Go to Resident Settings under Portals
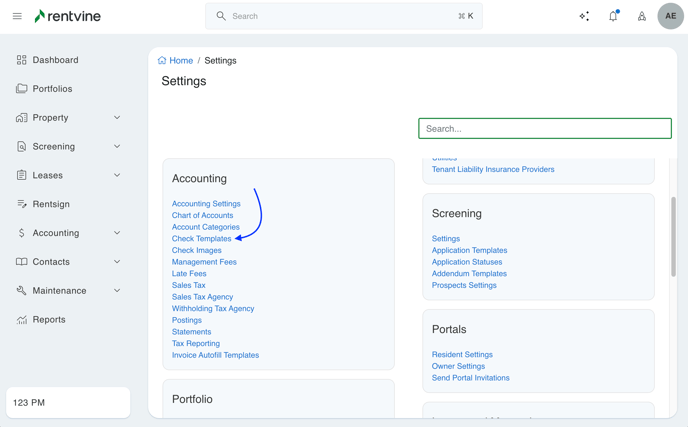Screen dimensions: 688x427 (x=462, y=355)
